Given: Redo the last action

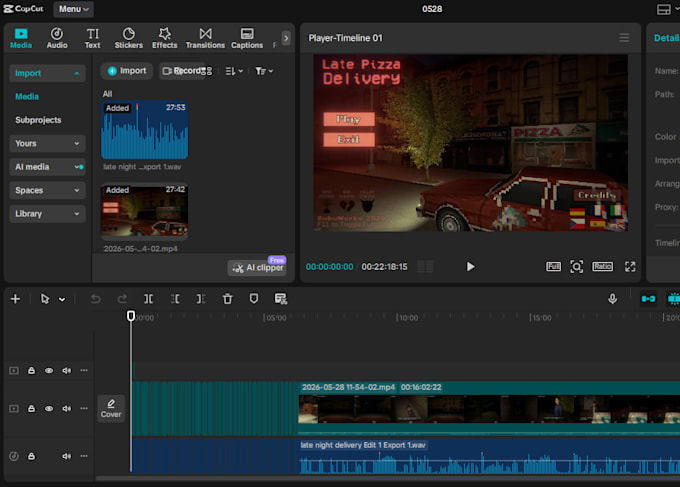Looking at the screenshot, I should pyautogui.click(x=122, y=299).
